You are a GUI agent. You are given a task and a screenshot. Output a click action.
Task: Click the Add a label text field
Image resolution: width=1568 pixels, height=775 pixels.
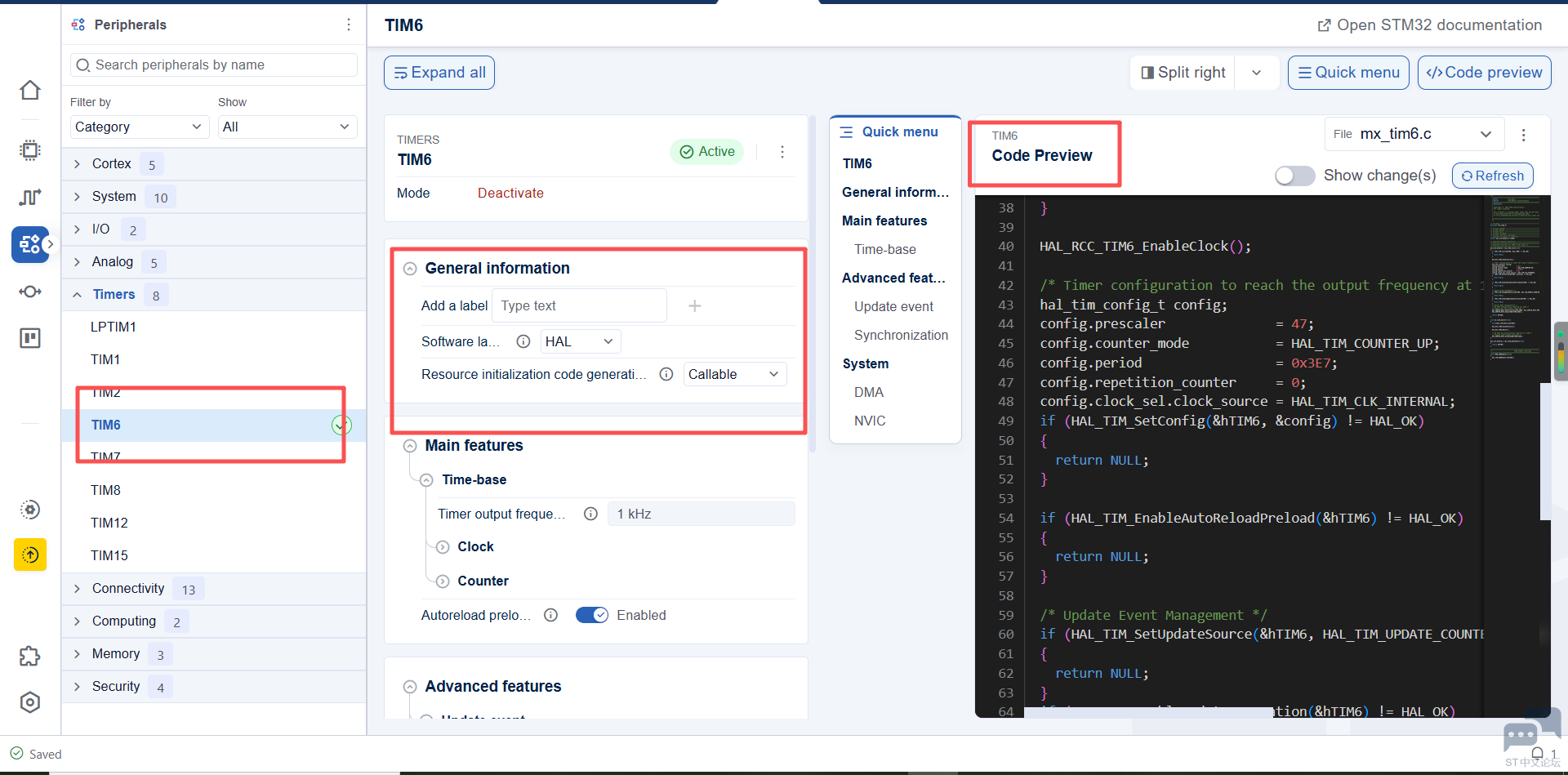click(x=580, y=305)
